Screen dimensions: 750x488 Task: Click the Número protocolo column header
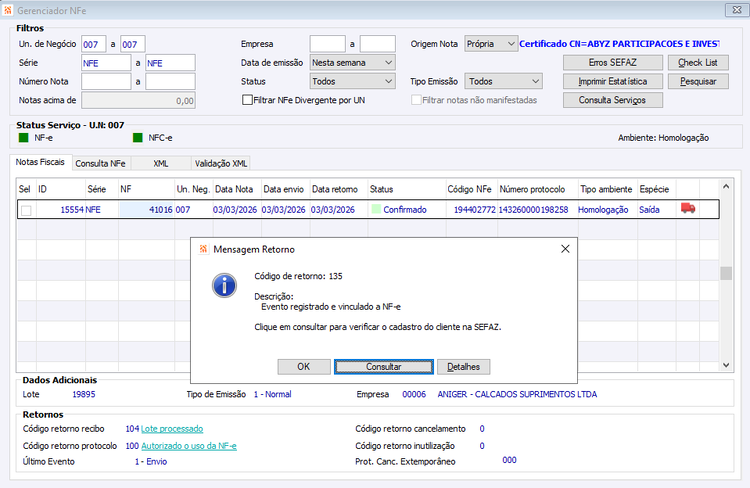pos(537,189)
